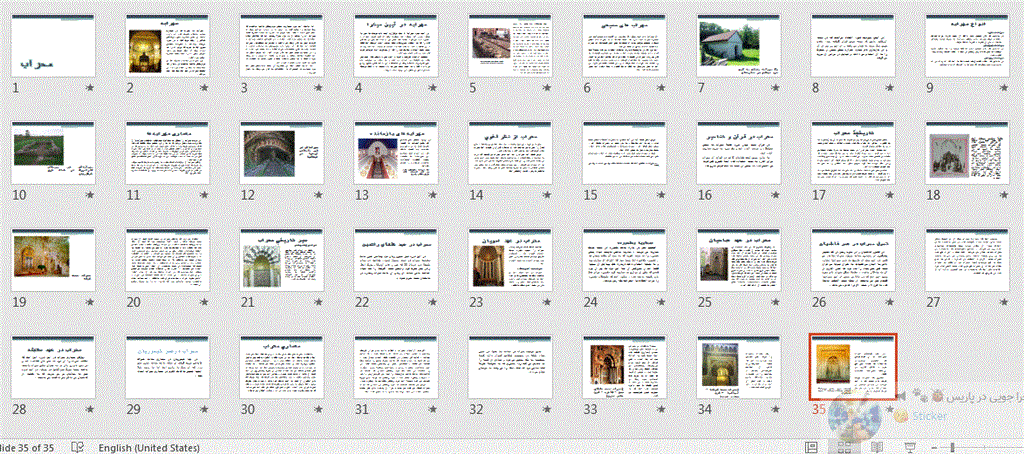The image size is (1024, 454).
Task: Select slide 10 with the landscape photo
Action: pyautogui.click(x=54, y=153)
